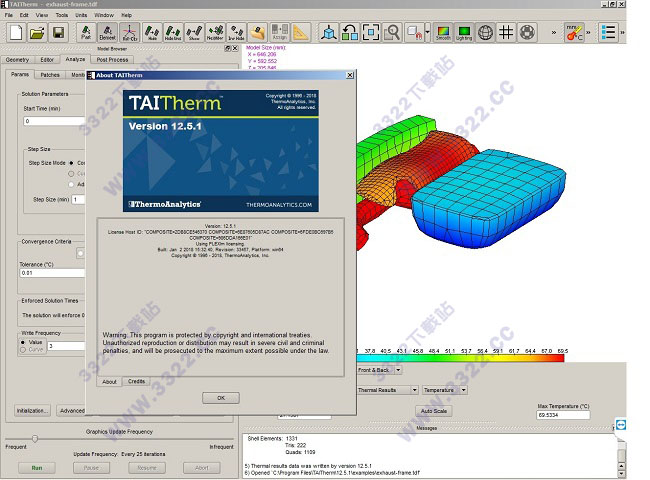The image size is (650, 480).
Task: Select the Element selection mode
Action: click(107, 32)
